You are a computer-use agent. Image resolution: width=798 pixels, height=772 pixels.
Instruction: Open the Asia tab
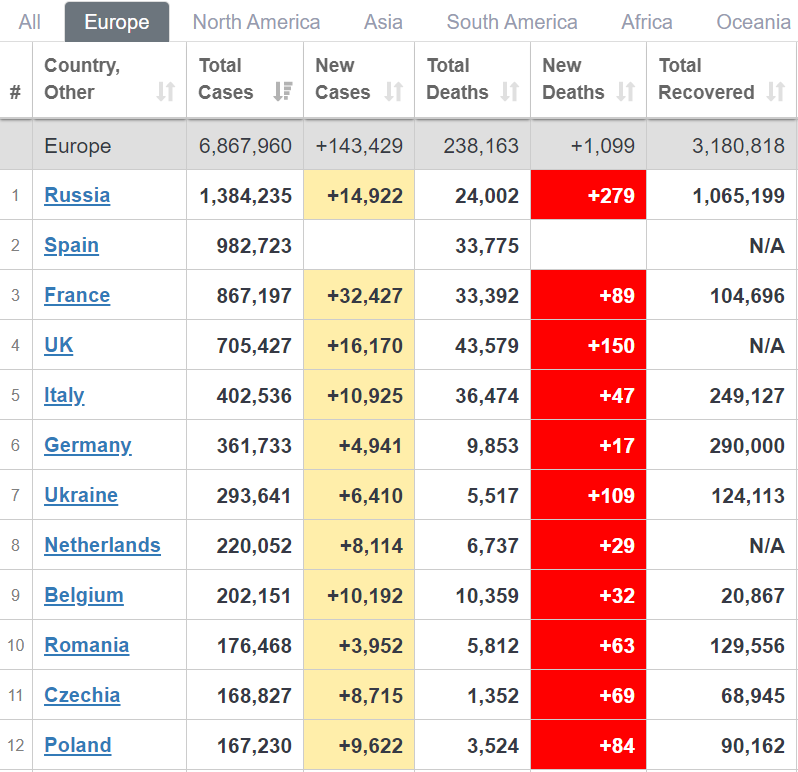[x=383, y=22]
